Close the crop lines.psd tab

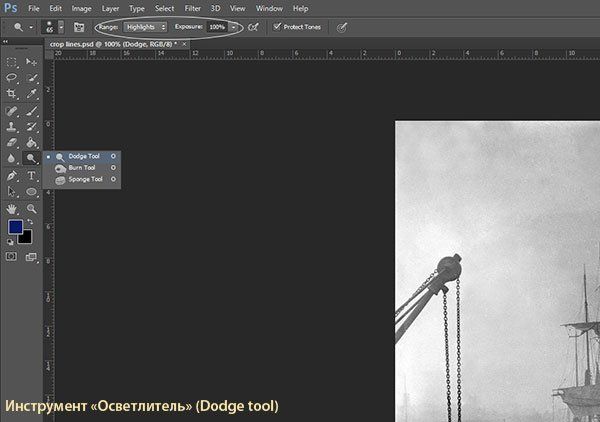(x=184, y=44)
